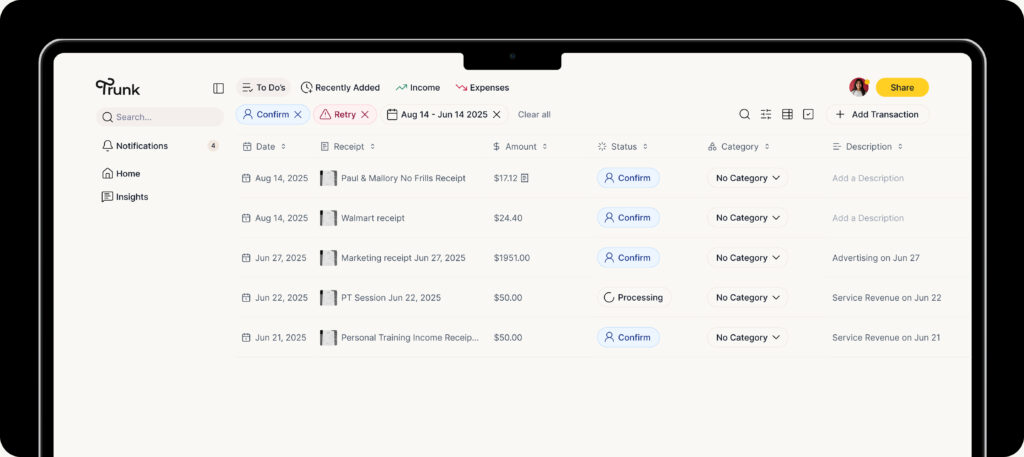Screen dimensions: 1024x457
Task: Switch to the Recently Added tab
Action: tap(340, 88)
